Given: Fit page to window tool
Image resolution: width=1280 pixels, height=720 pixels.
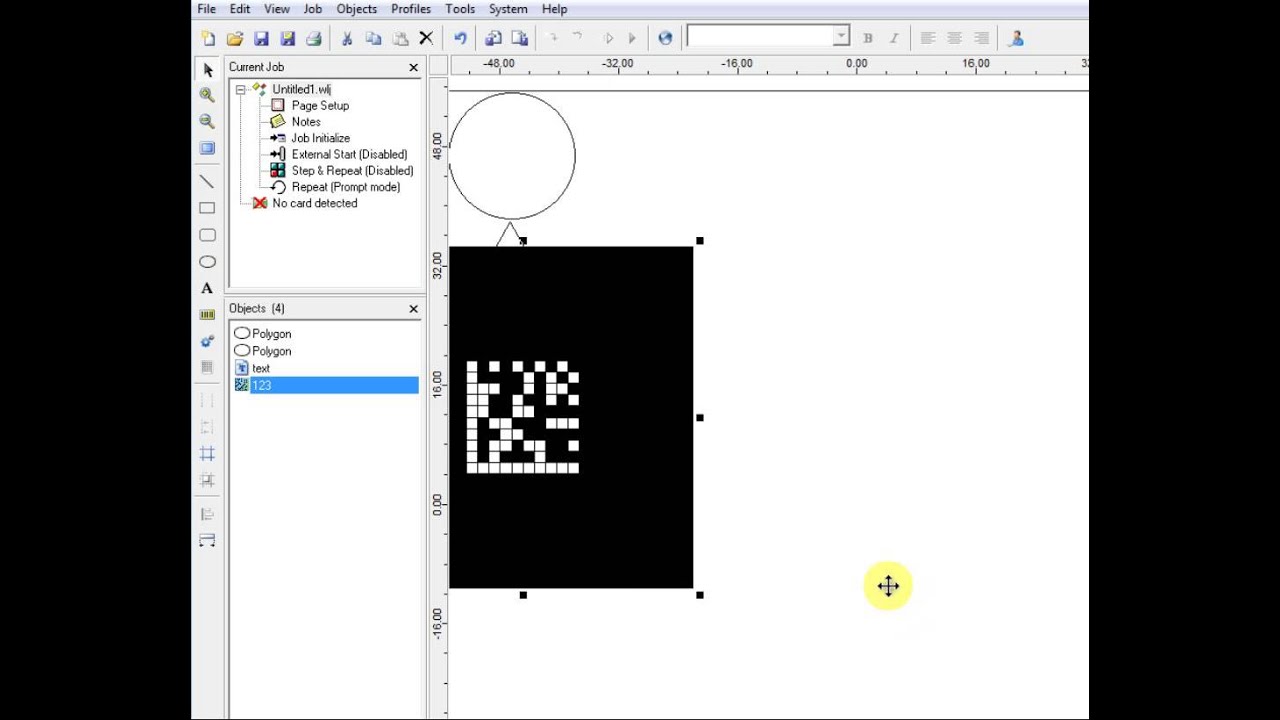Looking at the screenshot, I should [x=207, y=148].
